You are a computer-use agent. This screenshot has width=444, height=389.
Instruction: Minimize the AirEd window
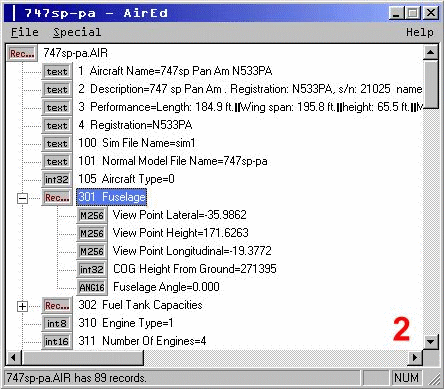coord(396,13)
